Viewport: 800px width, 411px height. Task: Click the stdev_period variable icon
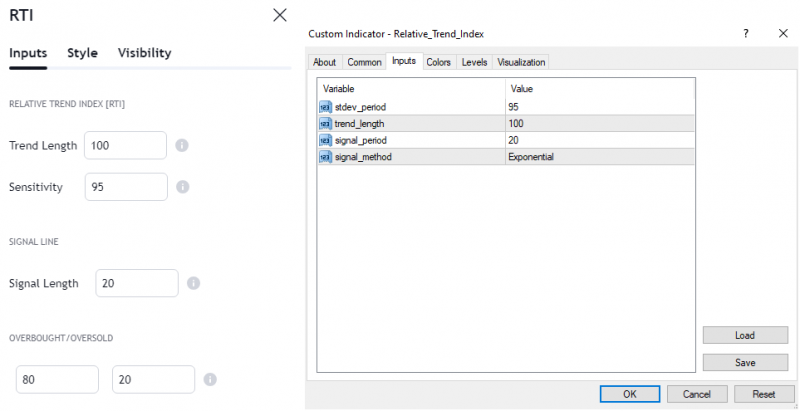[x=325, y=106]
